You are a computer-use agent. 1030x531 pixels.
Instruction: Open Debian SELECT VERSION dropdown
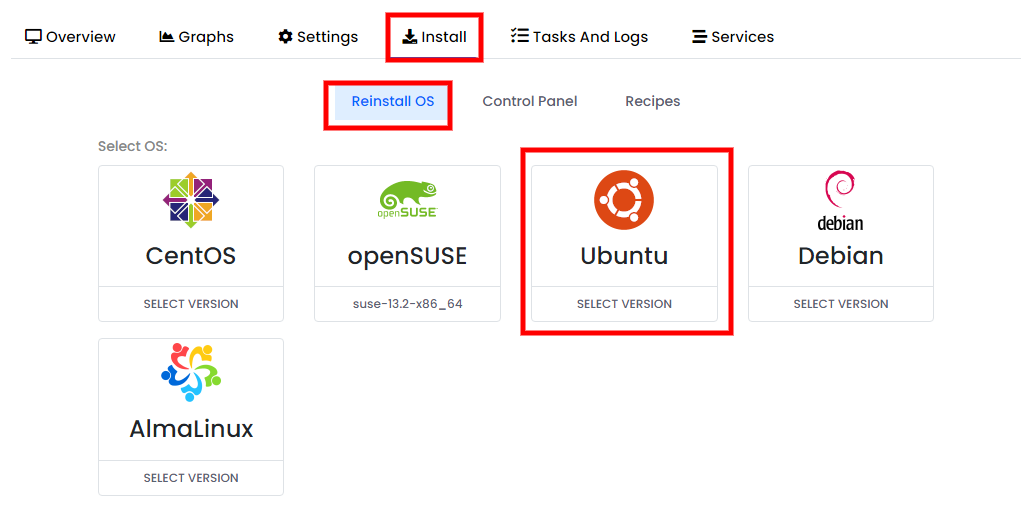click(x=841, y=304)
